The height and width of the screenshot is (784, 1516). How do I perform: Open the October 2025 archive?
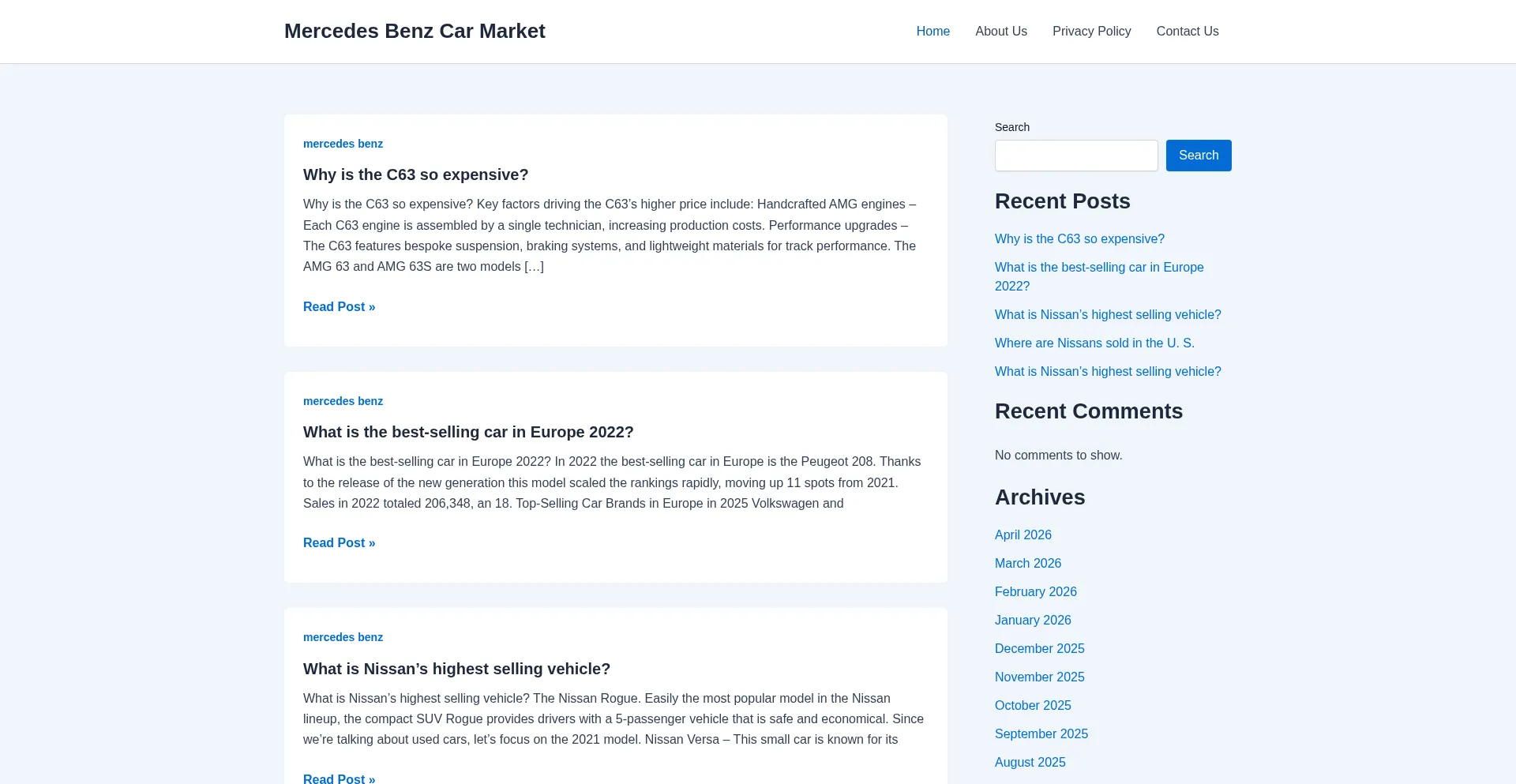point(1033,705)
